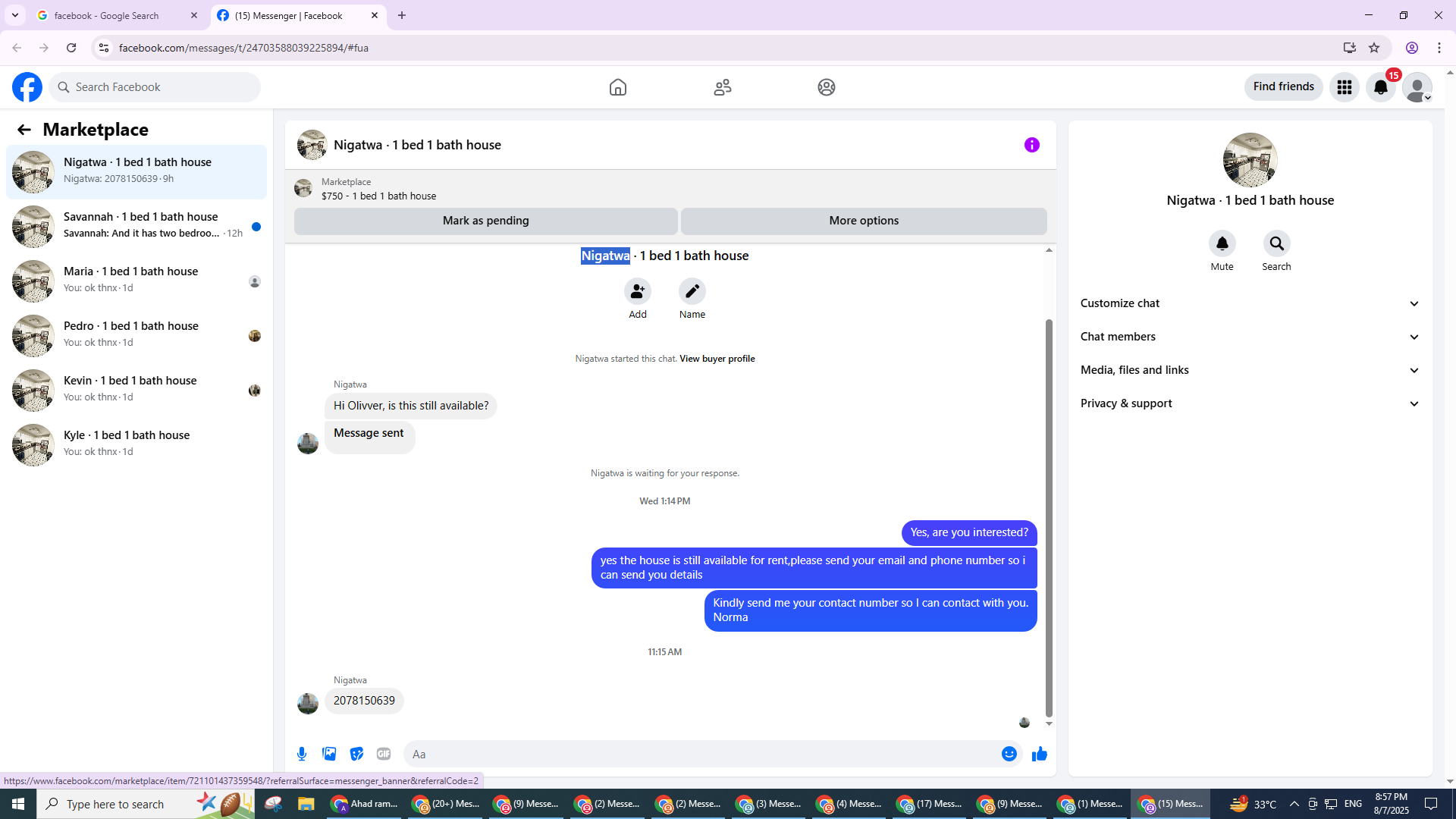Go back from Marketplace chats list

tap(24, 130)
